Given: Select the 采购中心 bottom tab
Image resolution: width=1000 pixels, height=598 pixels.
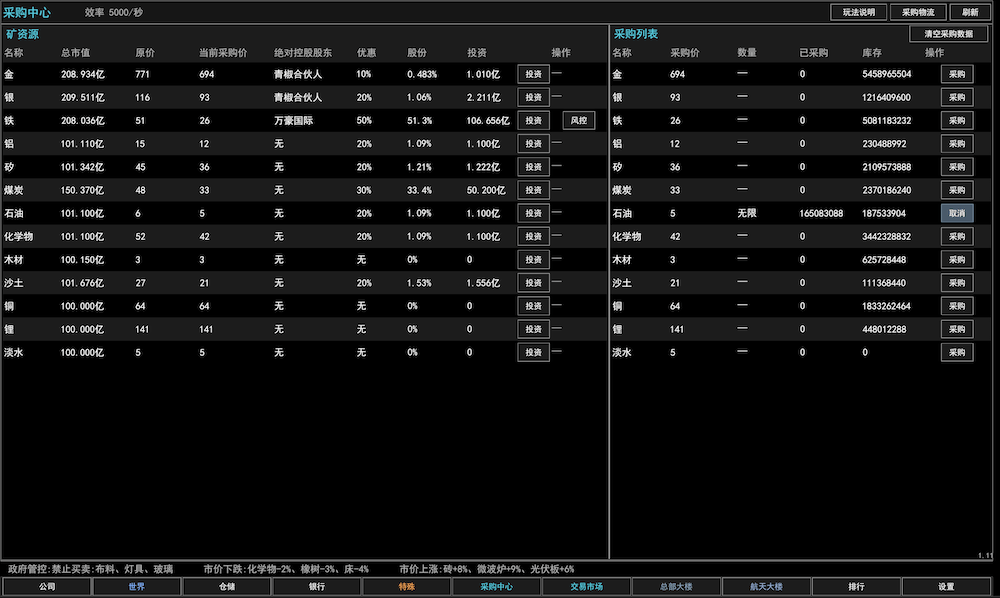Looking at the screenshot, I should (496, 587).
